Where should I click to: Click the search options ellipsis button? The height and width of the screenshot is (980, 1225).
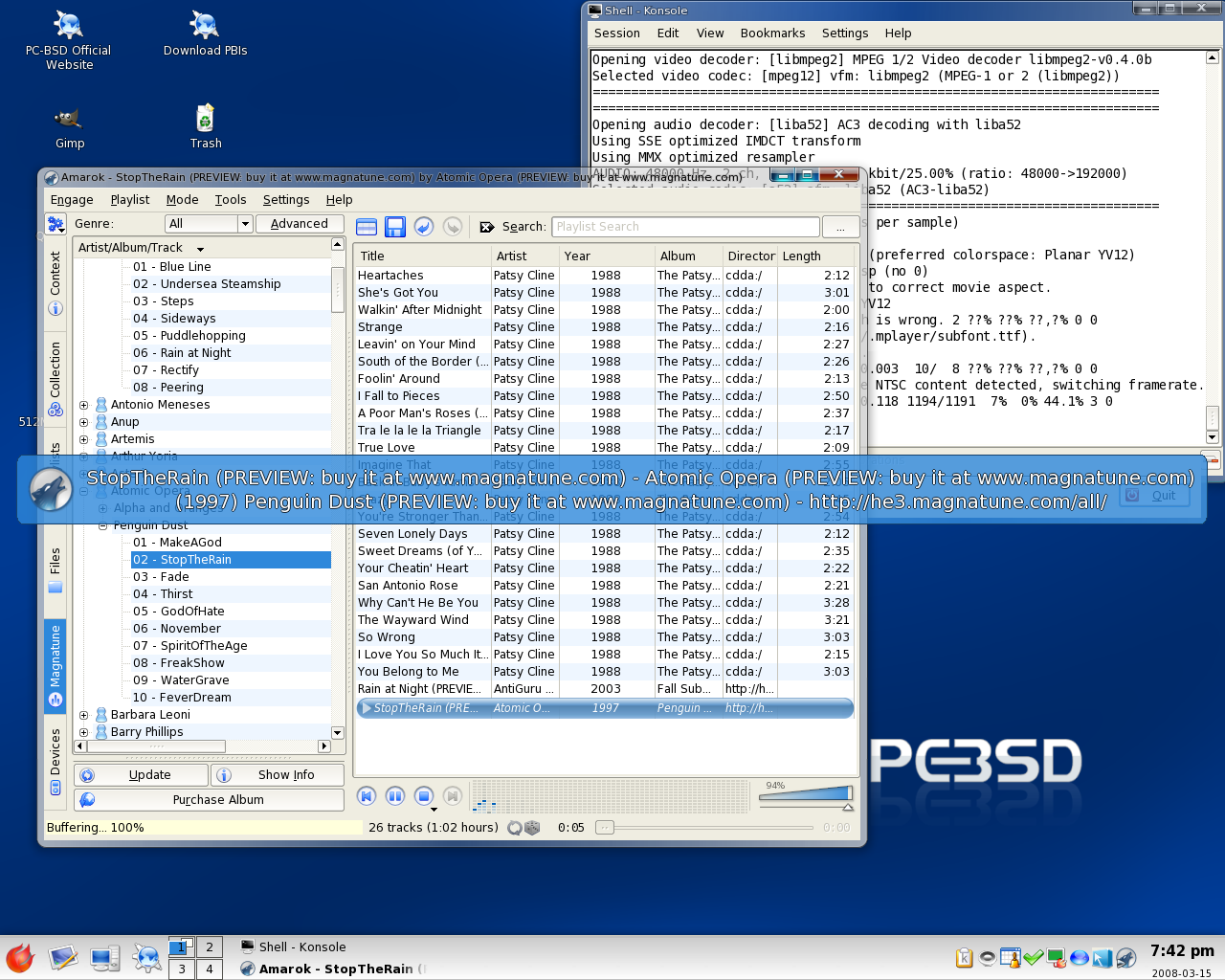pyautogui.click(x=840, y=227)
